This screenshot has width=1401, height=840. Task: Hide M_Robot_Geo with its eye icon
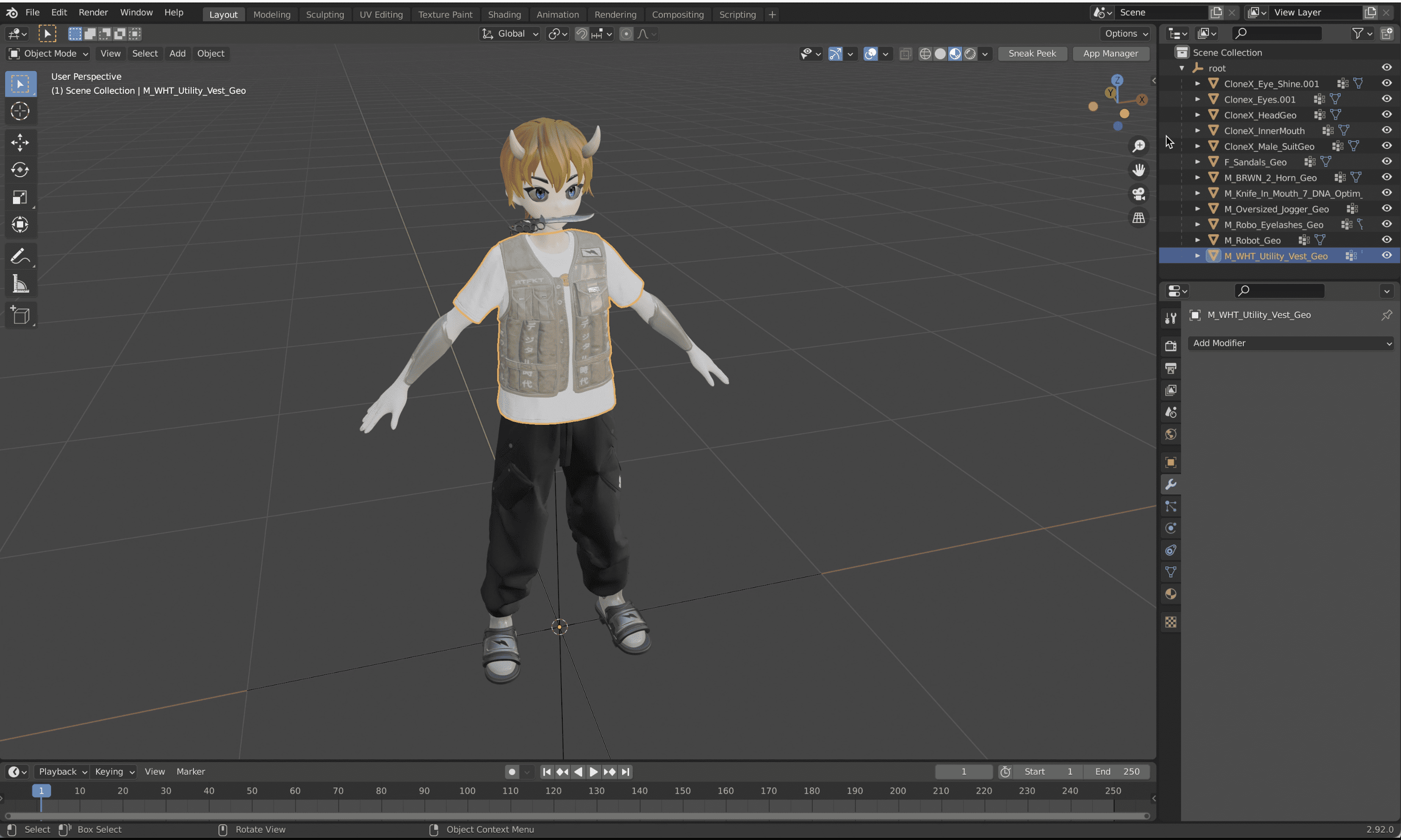click(x=1386, y=239)
